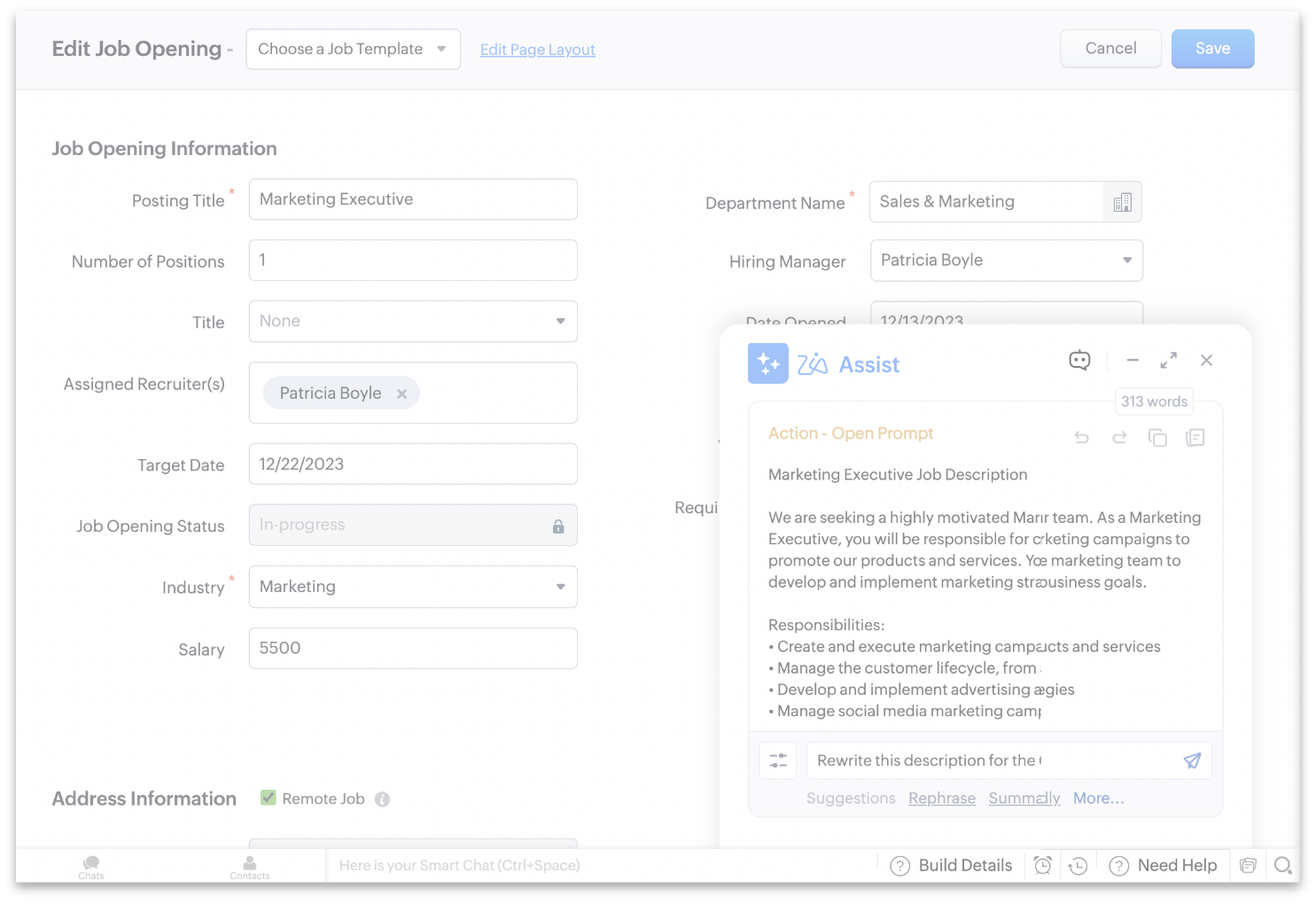Open Contacts in bottom bar

tap(249, 868)
